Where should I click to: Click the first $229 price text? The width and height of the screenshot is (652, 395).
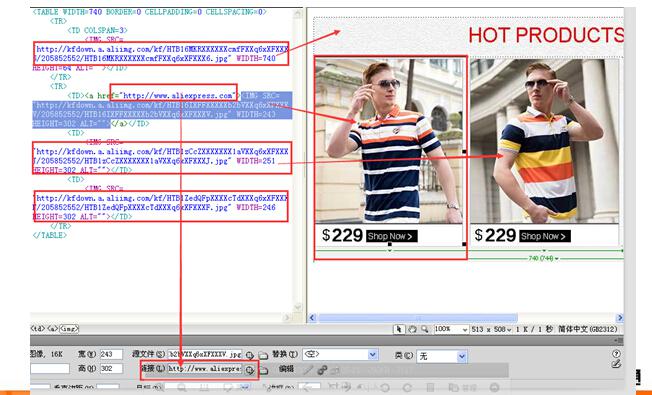click(x=342, y=235)
